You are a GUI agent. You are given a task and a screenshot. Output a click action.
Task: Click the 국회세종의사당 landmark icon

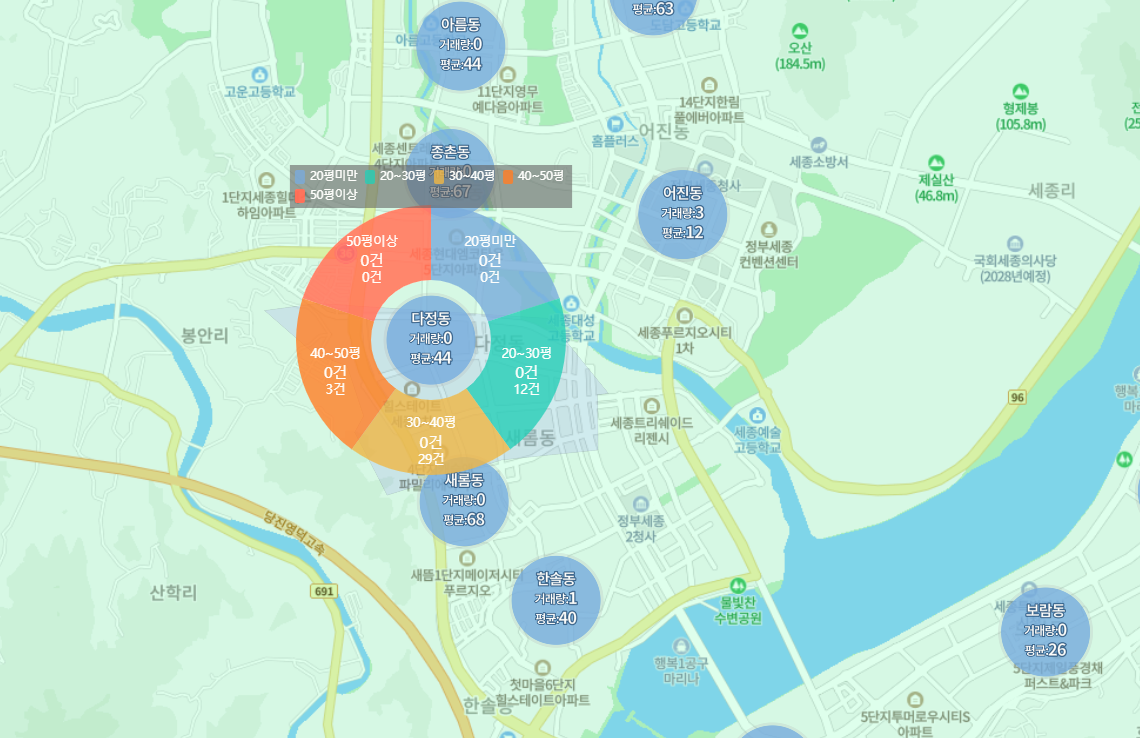tap(1015, 244)
